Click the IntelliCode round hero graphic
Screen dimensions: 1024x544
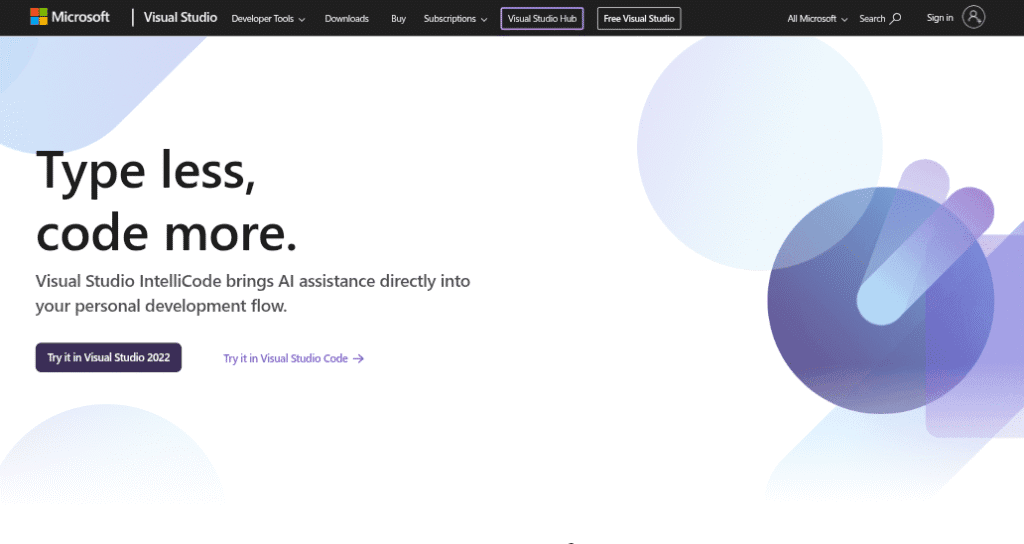point(881,300)
